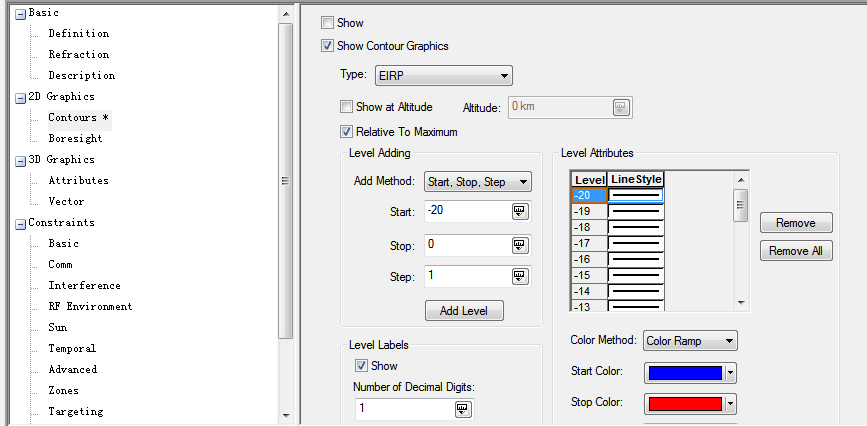The image size is (867, 426).
Task: Select level -19 row in table
Action: click(x=617, y=211)
